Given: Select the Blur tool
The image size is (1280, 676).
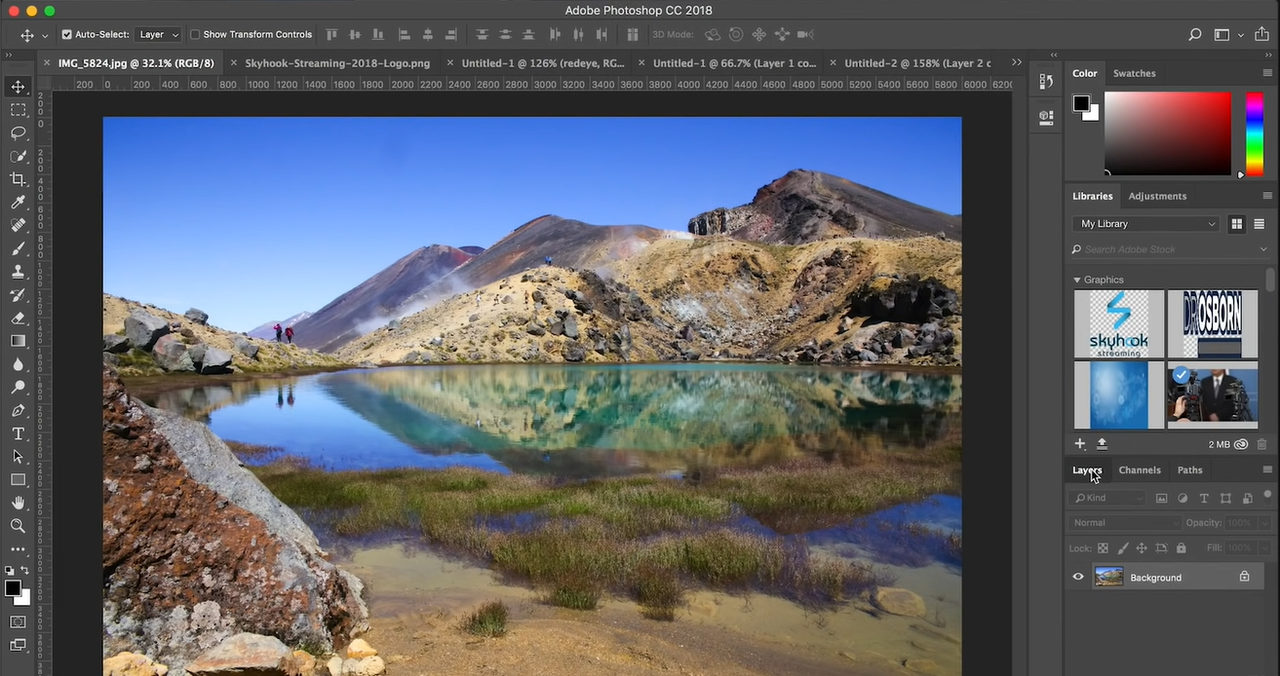Looking at the screenshot, I should (x=18, y=364).
